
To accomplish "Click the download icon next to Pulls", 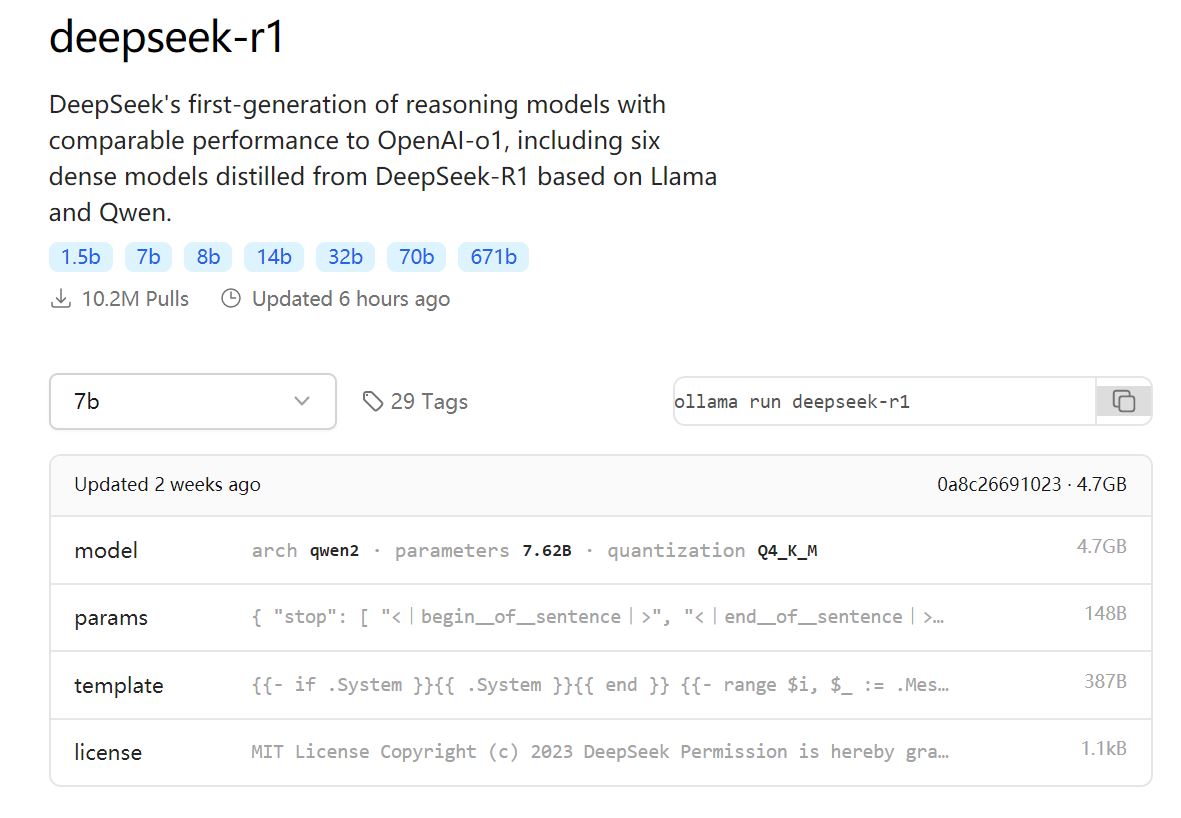I will (61, 298).
